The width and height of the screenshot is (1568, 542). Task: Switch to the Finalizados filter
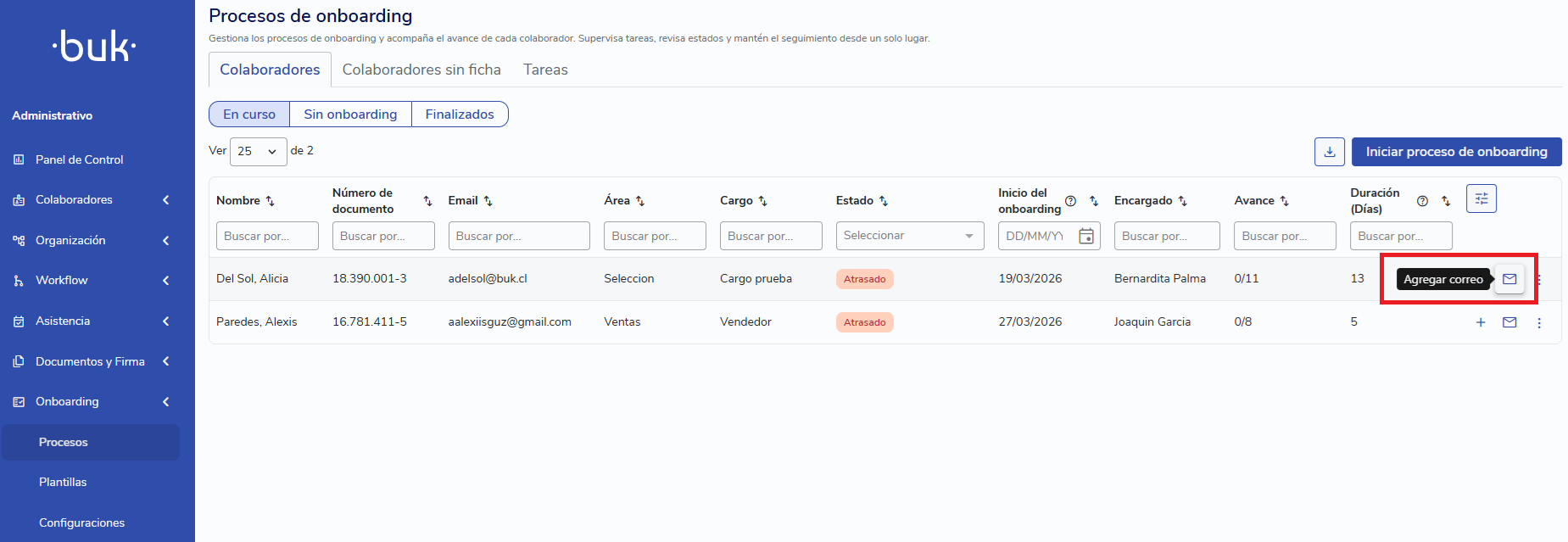(460, 115)
